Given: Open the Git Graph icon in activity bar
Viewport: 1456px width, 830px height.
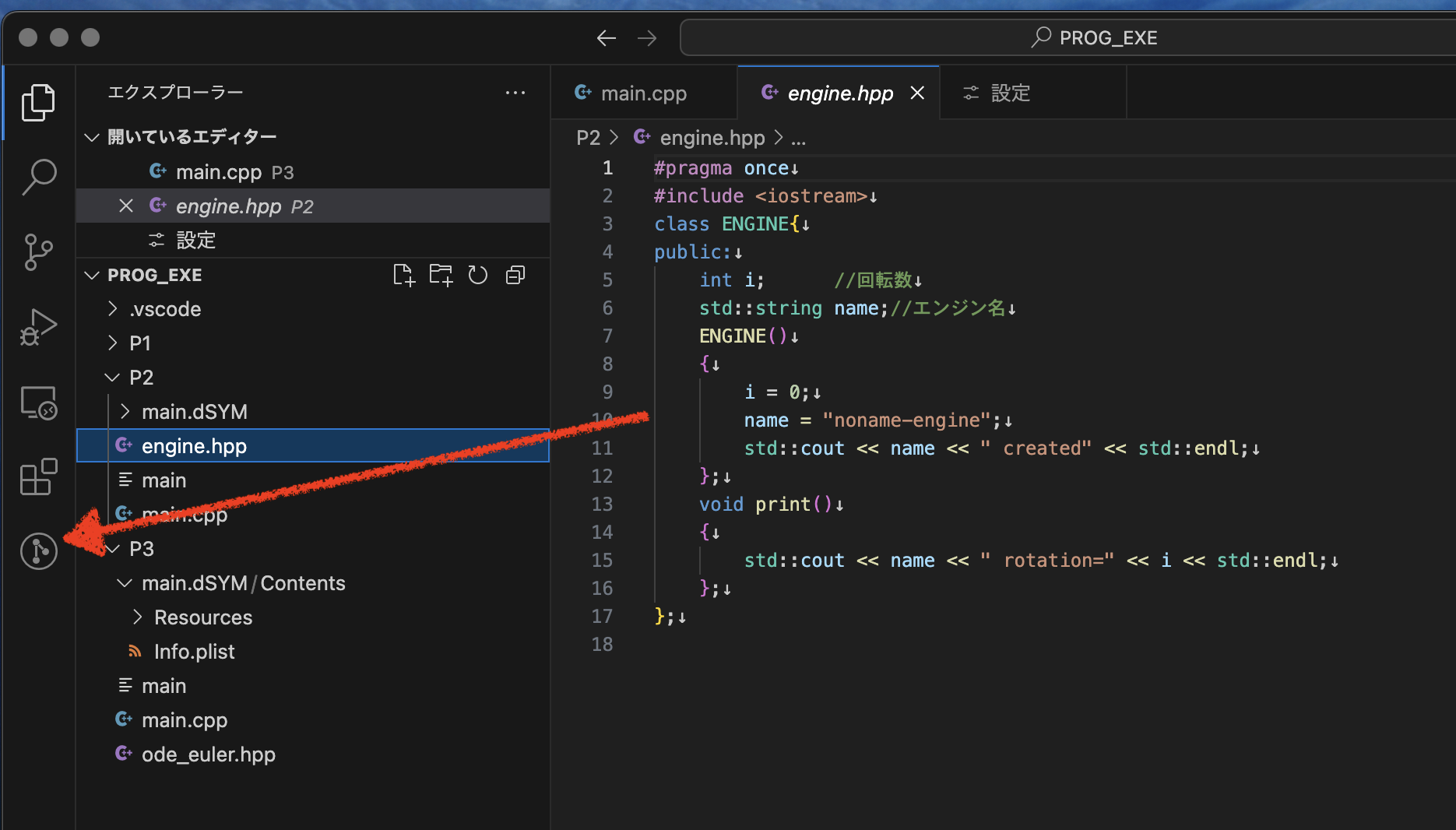Looking at the screenshot, I should pos(38,551).
